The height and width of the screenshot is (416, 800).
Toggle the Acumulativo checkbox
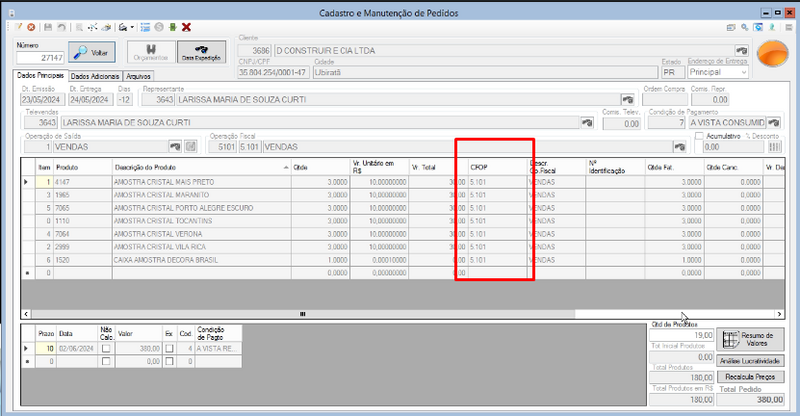tap(699, 136)
